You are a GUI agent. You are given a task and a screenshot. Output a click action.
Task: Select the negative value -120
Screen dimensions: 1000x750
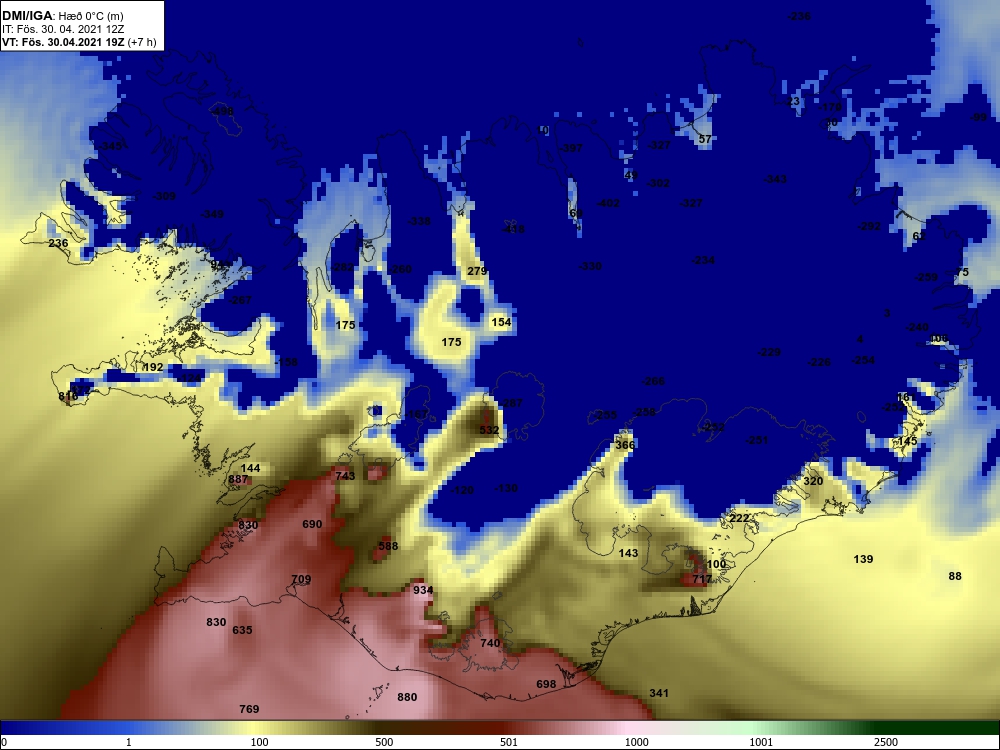(x=462, y=490)
